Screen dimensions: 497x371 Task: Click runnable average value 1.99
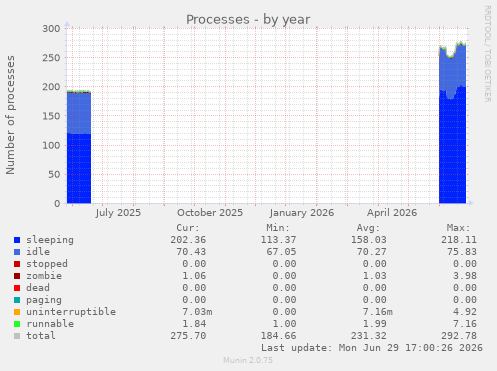point(375,324)
